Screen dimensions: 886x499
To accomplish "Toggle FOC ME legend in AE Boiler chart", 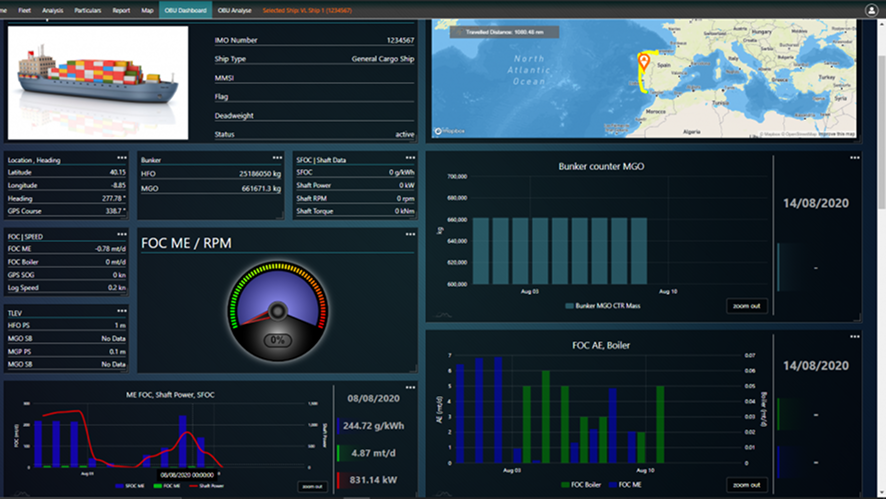I will click(625, 485).
